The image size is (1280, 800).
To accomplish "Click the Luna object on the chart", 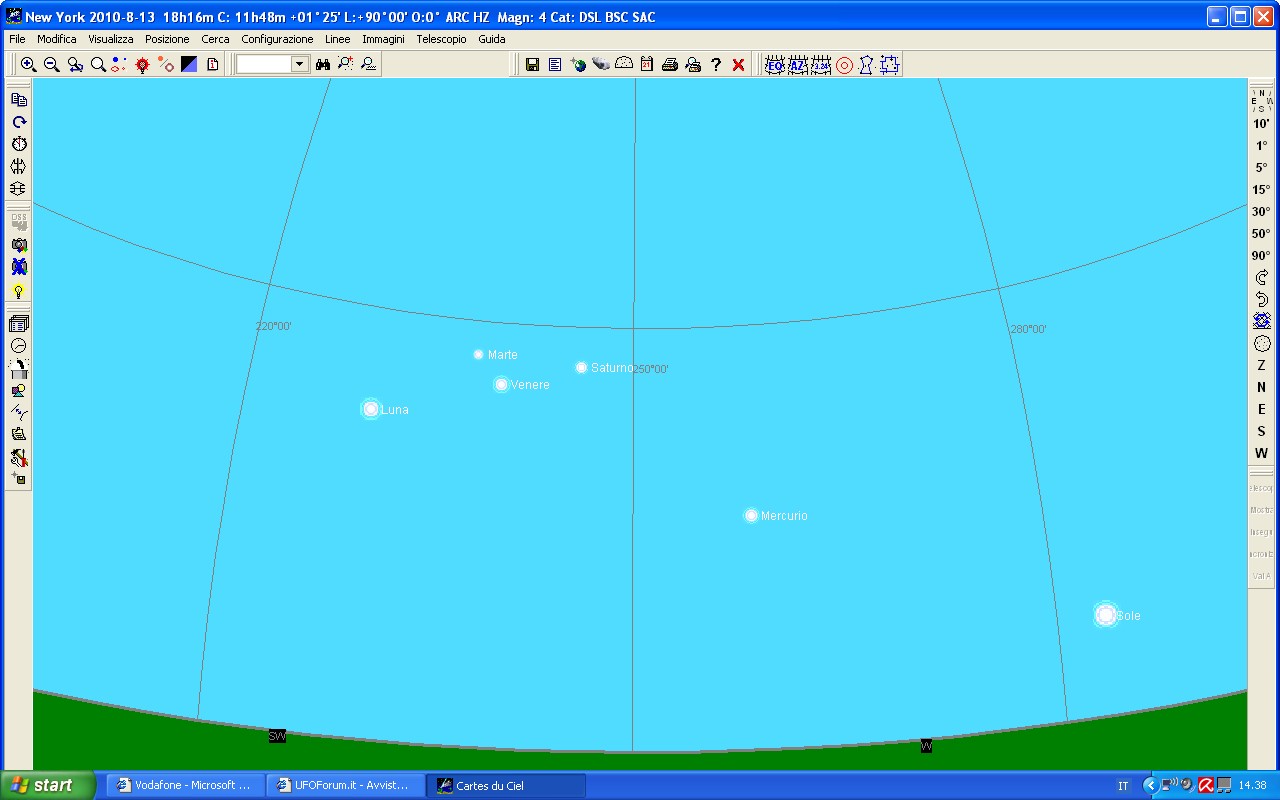I will (371, 409).
